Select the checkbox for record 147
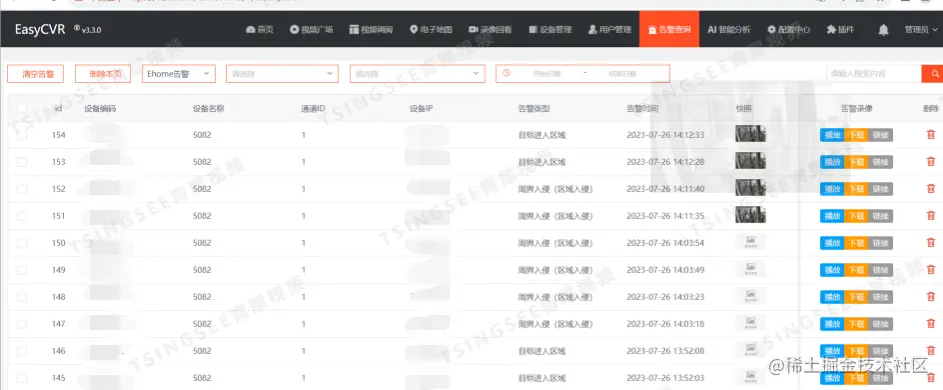This screenshot has height=390, width=943. click(22, 324)
